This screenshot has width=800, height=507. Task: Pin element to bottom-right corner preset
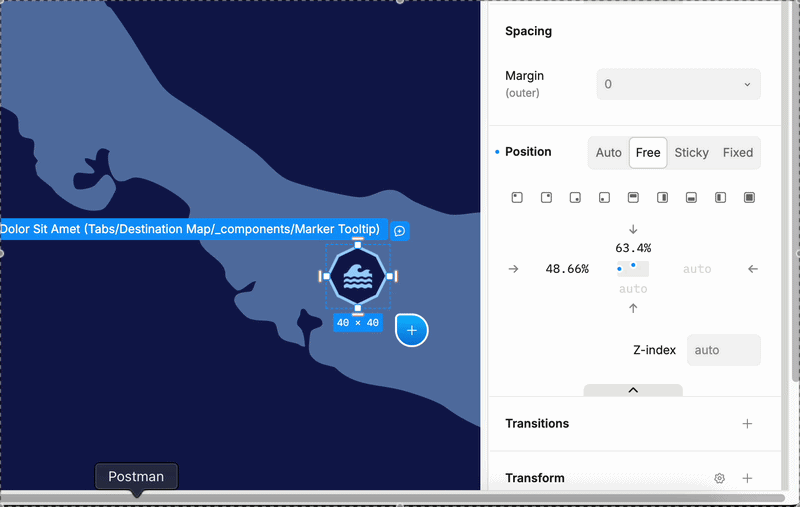click(575, 197)
